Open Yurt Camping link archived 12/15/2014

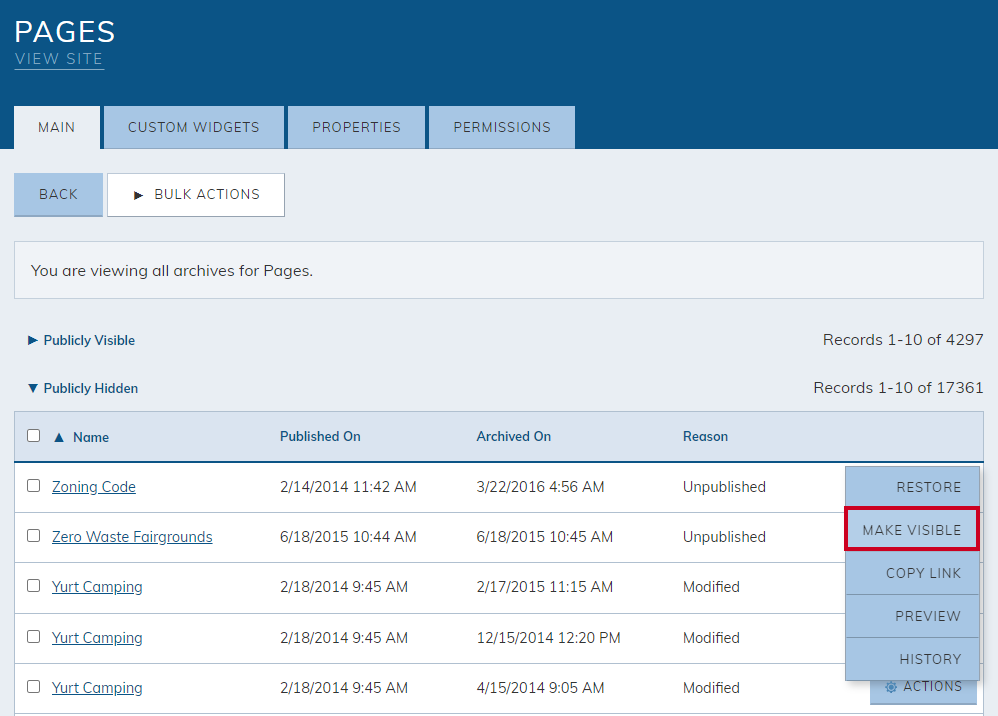(x=97, y=638)
